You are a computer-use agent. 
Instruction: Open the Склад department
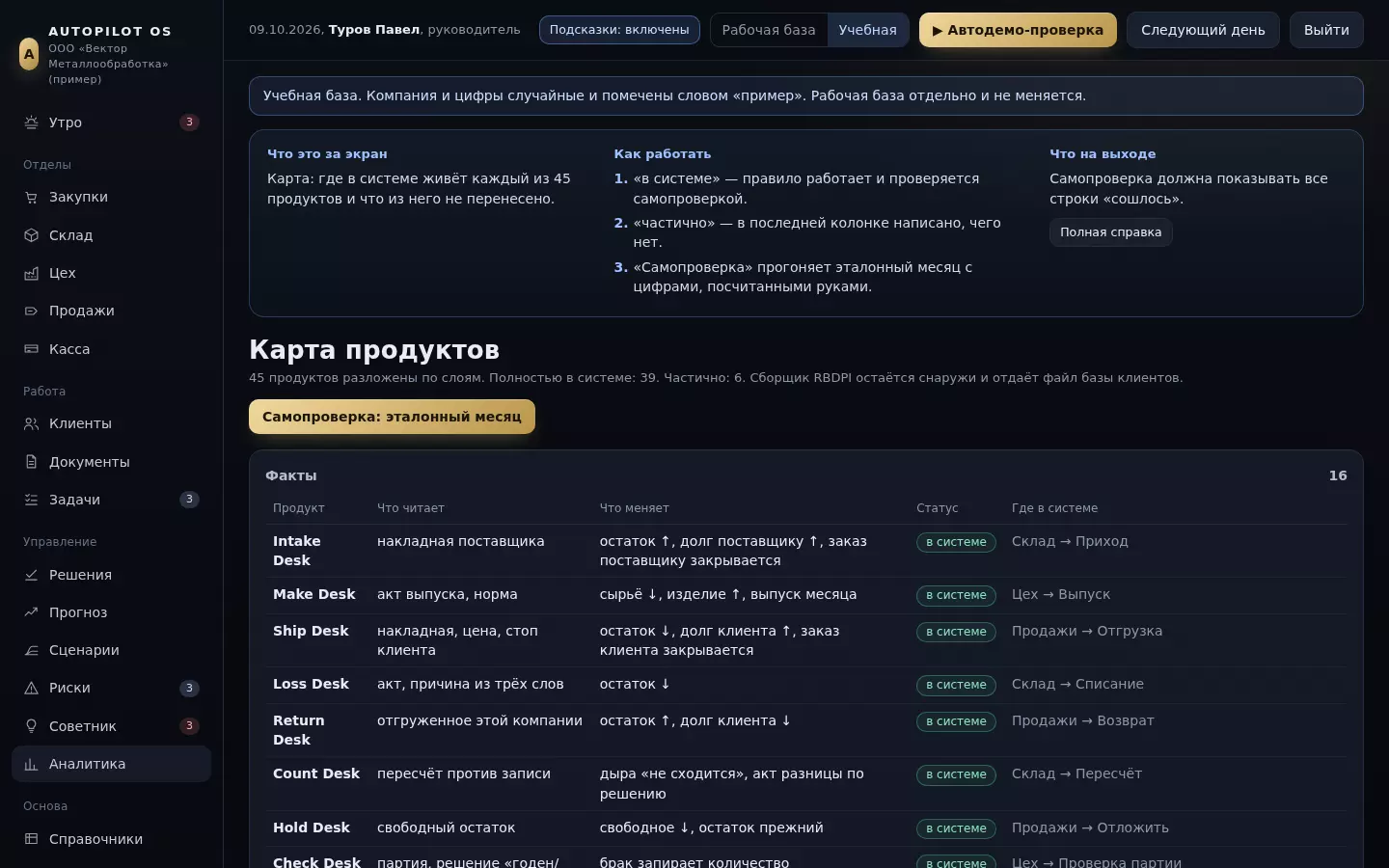pyautogui.click(x=111, y=235)
